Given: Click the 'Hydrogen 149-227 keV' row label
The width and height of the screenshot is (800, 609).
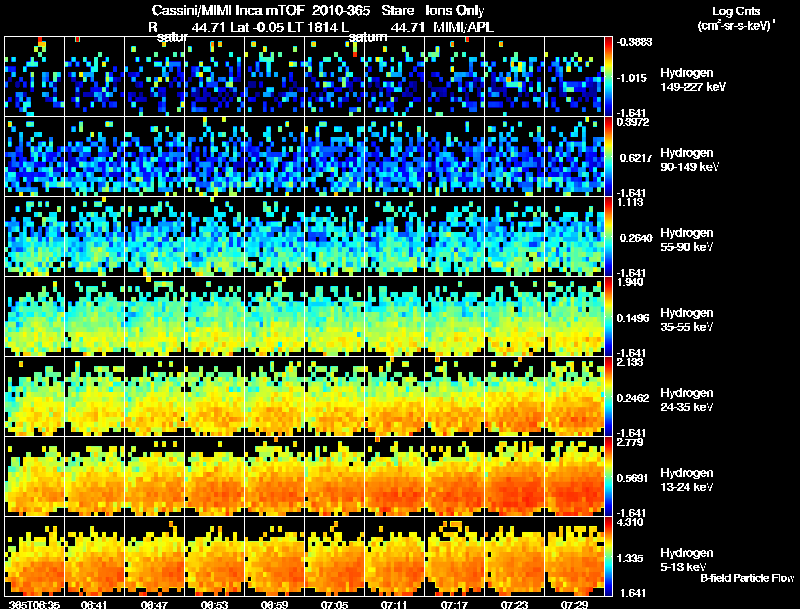Looking at the screenshot, I should [692, 80].
